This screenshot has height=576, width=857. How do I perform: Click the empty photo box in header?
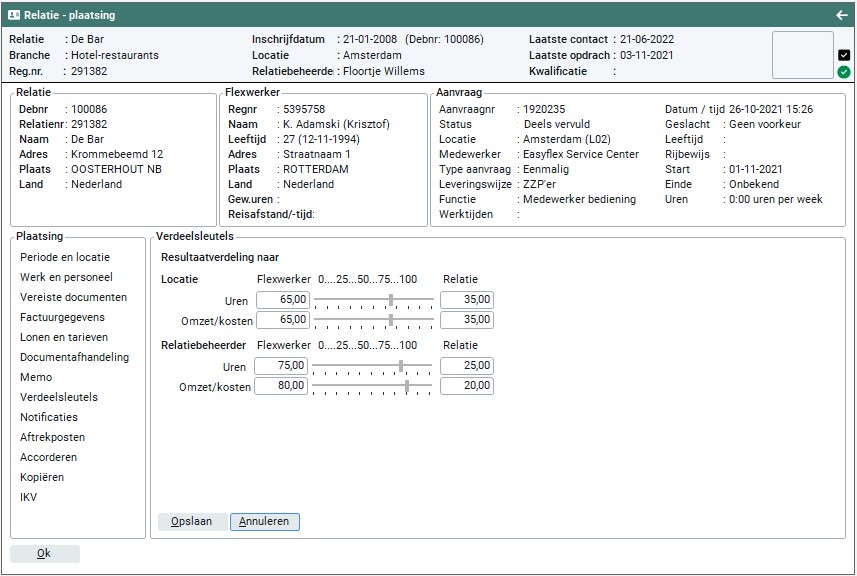coord(802,55)
